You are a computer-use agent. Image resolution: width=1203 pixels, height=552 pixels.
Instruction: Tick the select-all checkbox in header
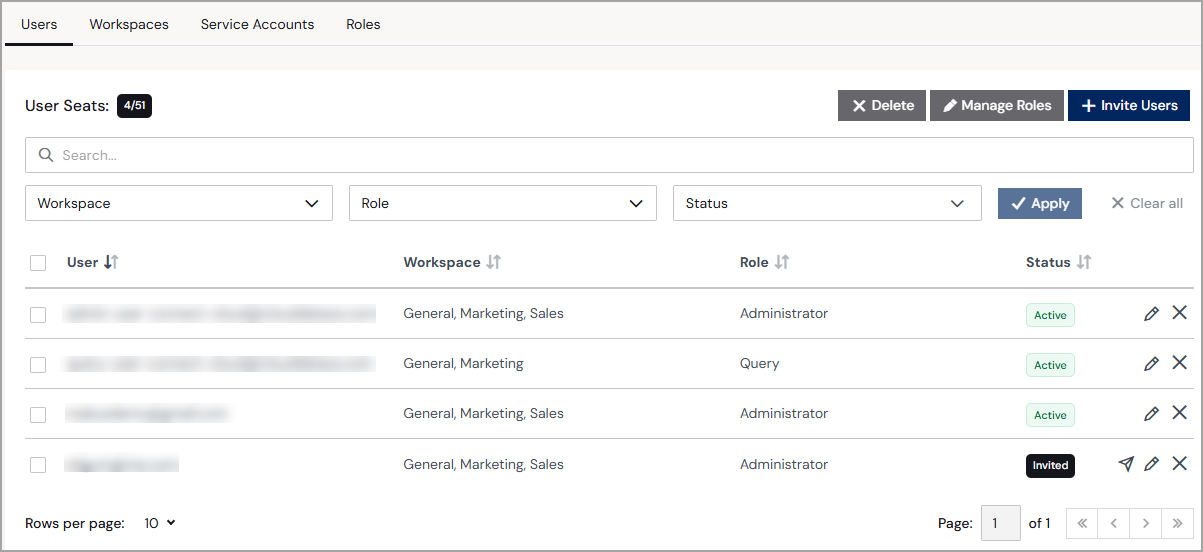pos(38,263)
